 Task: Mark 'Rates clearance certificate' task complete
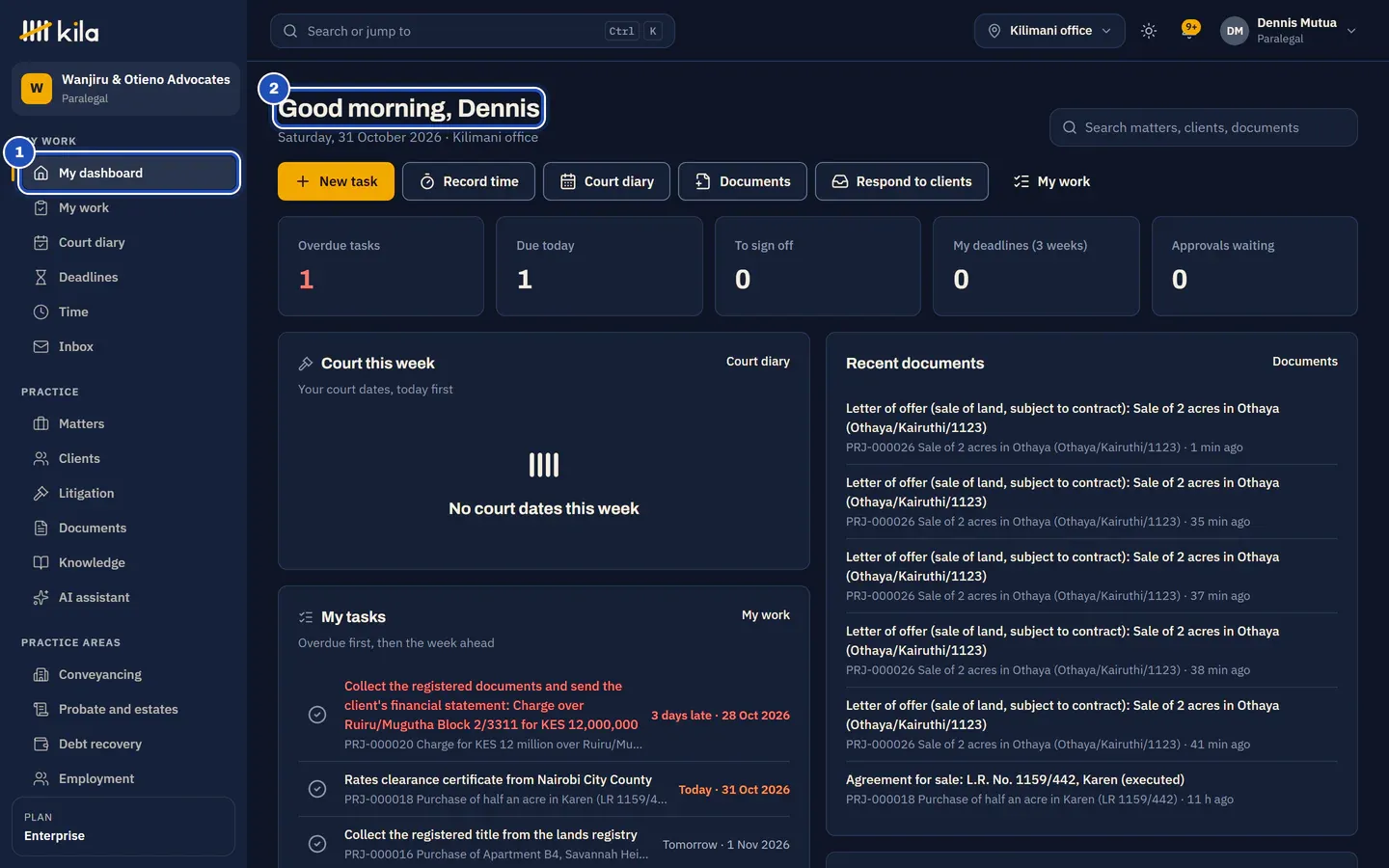click(317, 789)
